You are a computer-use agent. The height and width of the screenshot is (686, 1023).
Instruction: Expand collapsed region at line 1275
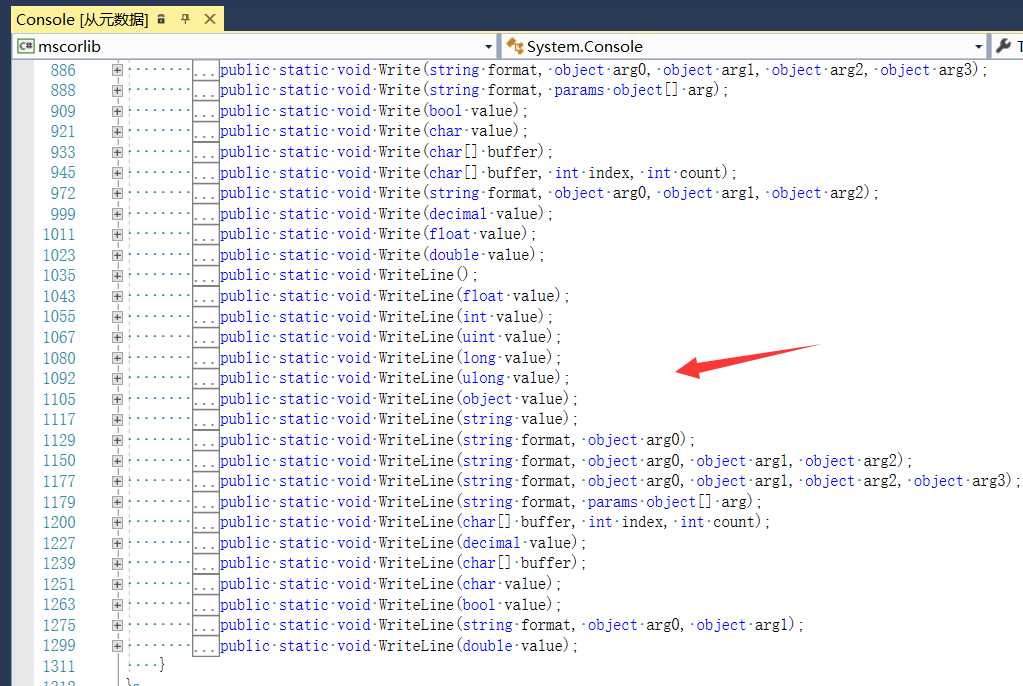[117, 625]
